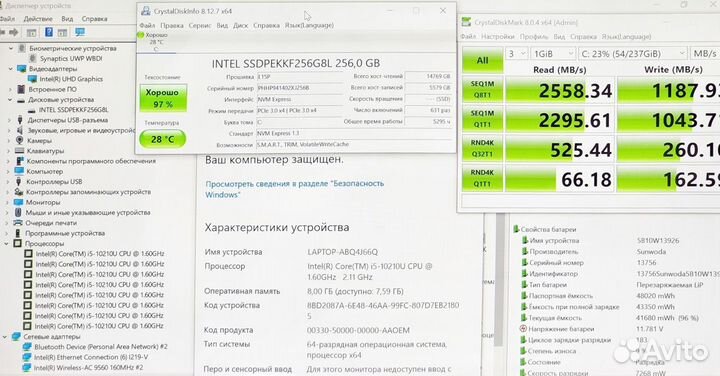Open the C: 23% drive selection dropdown

[x=633, y=54]
